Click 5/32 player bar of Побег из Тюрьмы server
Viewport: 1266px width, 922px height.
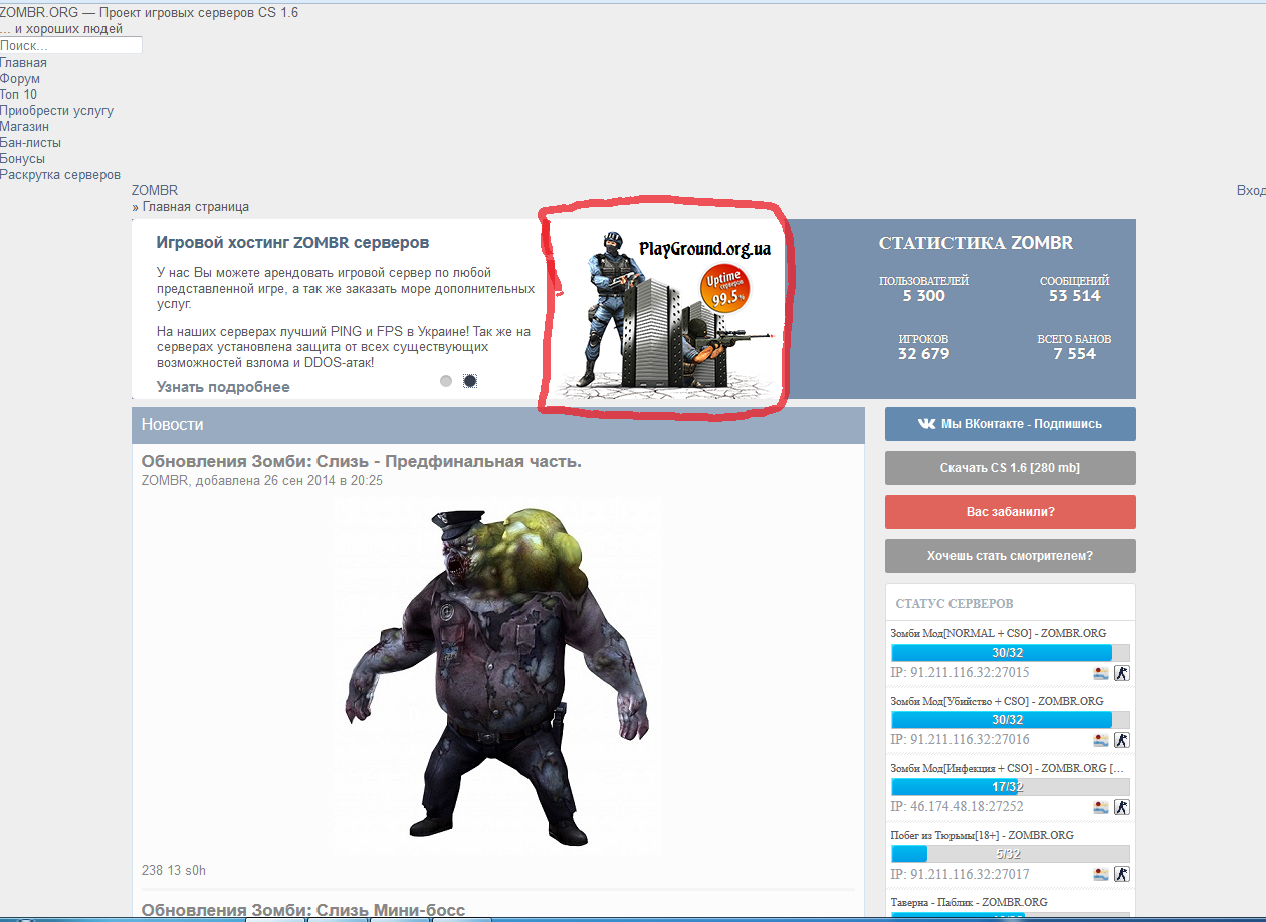[1010, 854]
